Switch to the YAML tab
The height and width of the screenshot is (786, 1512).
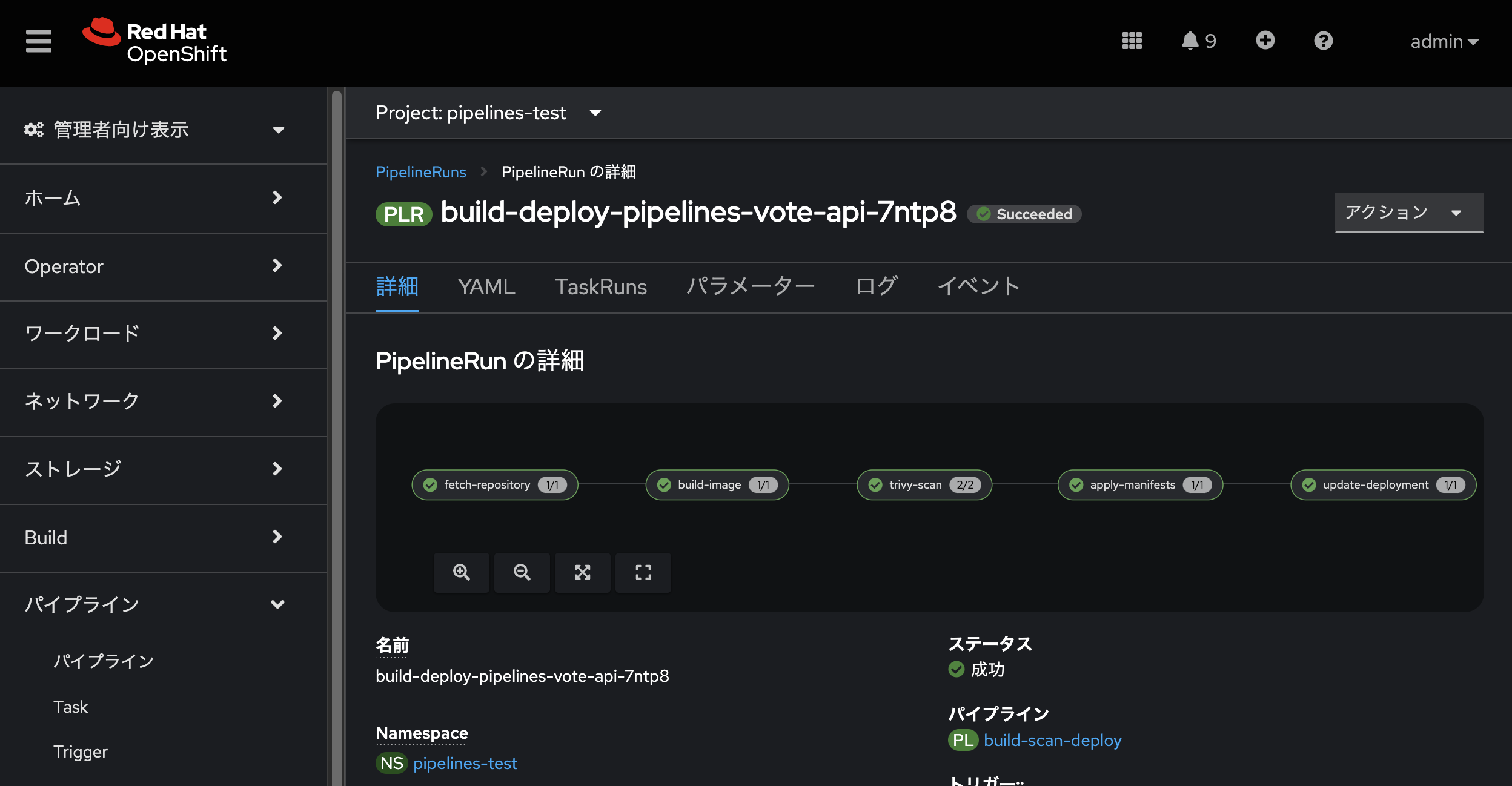pos(487,287)
